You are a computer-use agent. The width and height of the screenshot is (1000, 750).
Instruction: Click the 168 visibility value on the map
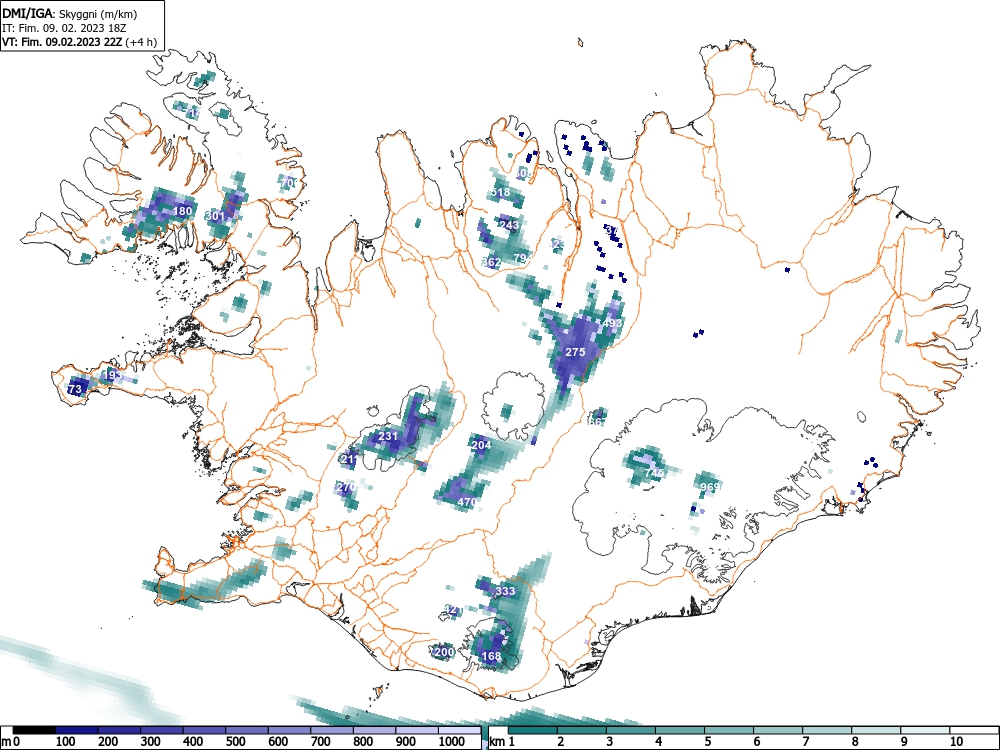[491, 656]
